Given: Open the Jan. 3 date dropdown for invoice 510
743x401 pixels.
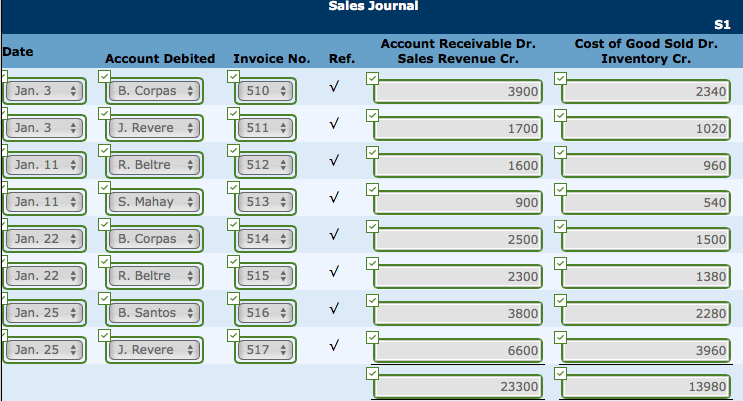Looking at the screenshot, I should tap(44, 91).
